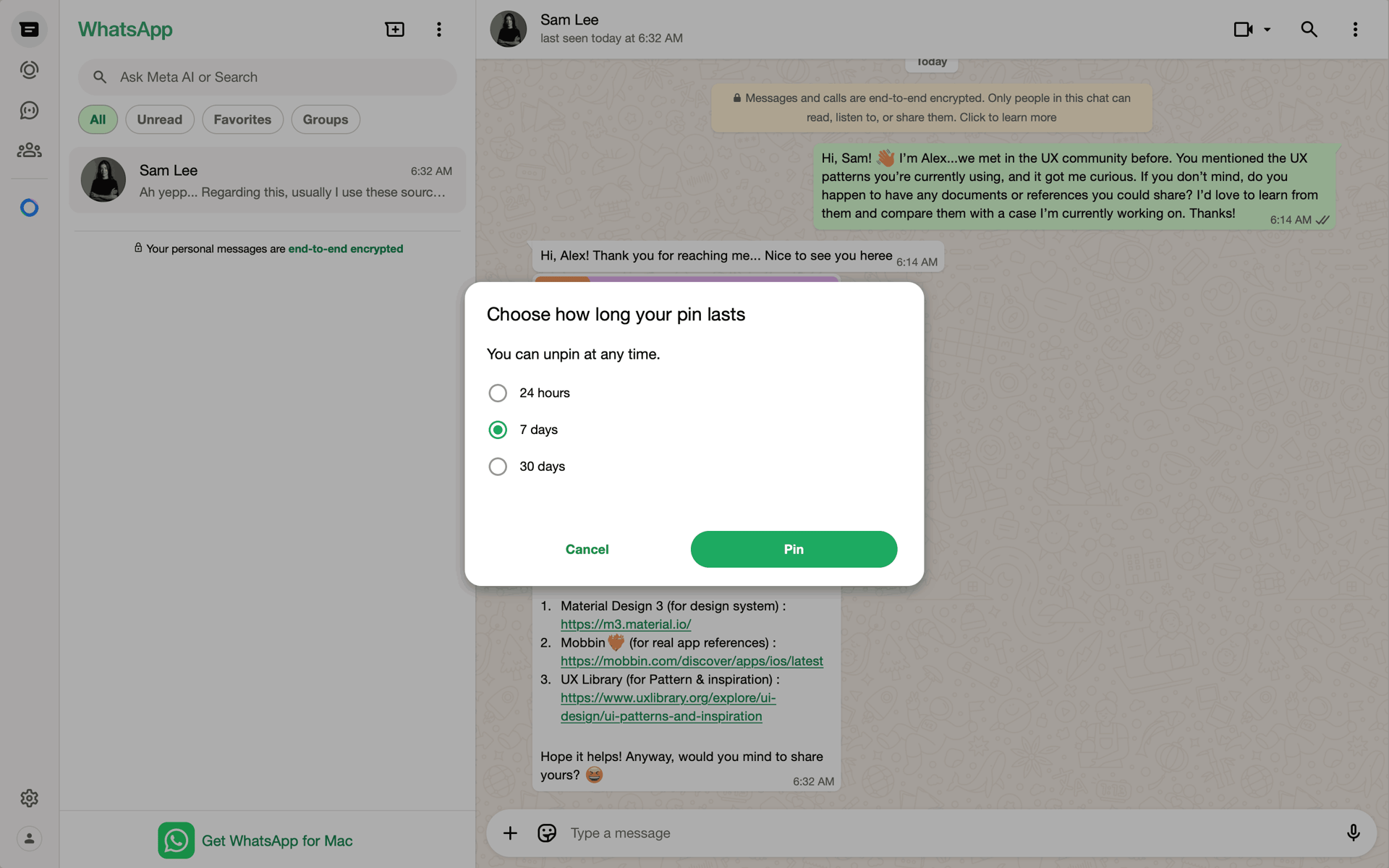The height and width of the screenshot is (868, 1389).
Task: Open Meta AI blue circle icon
Action: click(x=29, y=208)
